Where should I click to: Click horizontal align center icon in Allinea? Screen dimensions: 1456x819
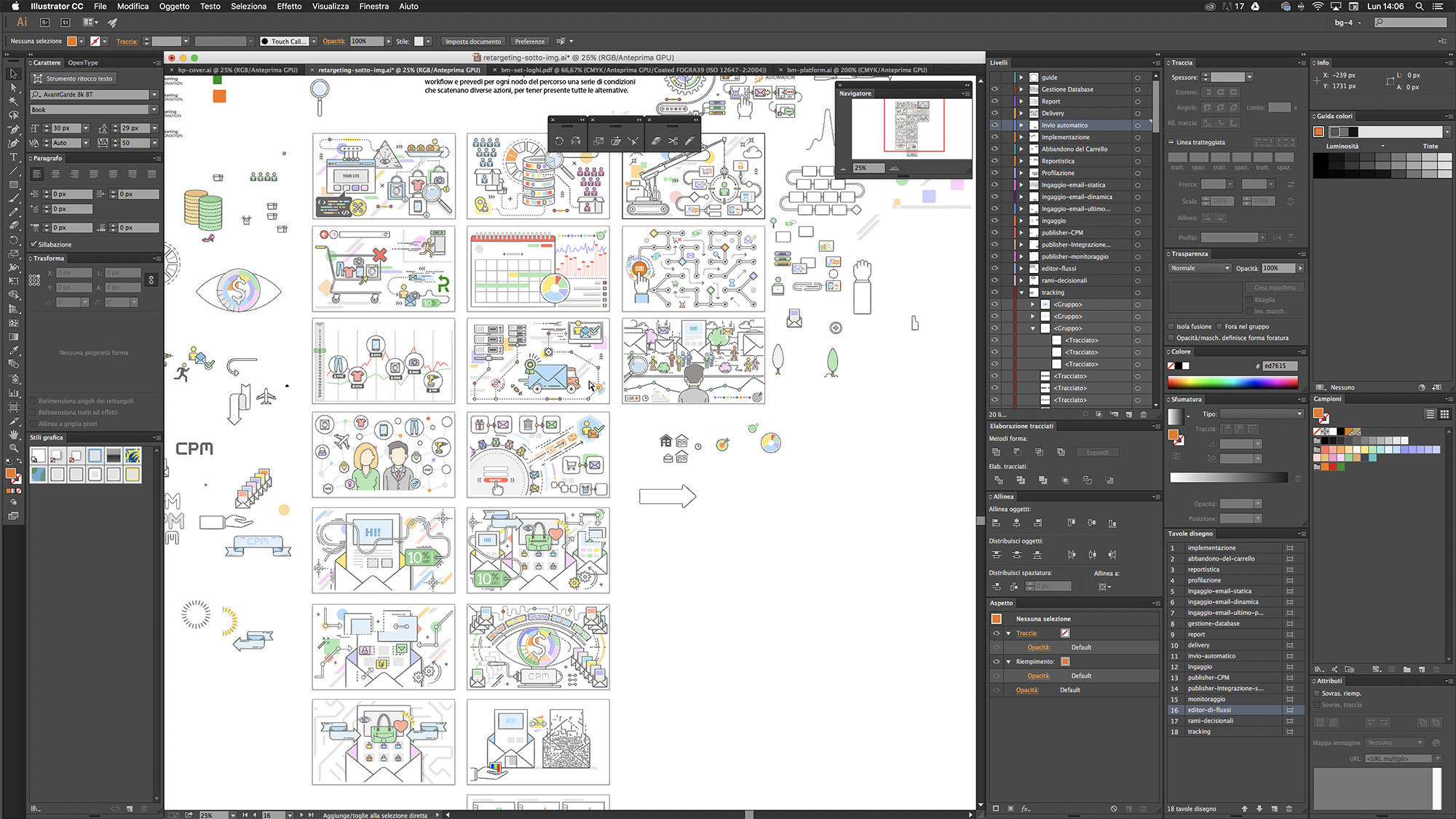point(1017,523)
